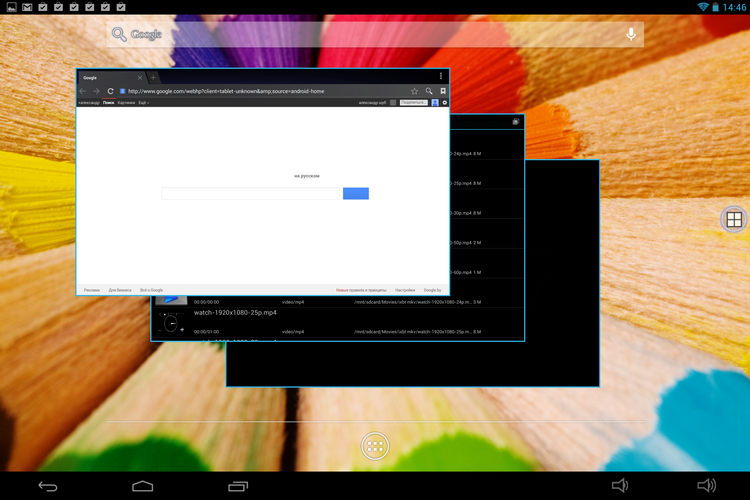
Task: Click the browser forward arrow
Action: coord(96,91)
